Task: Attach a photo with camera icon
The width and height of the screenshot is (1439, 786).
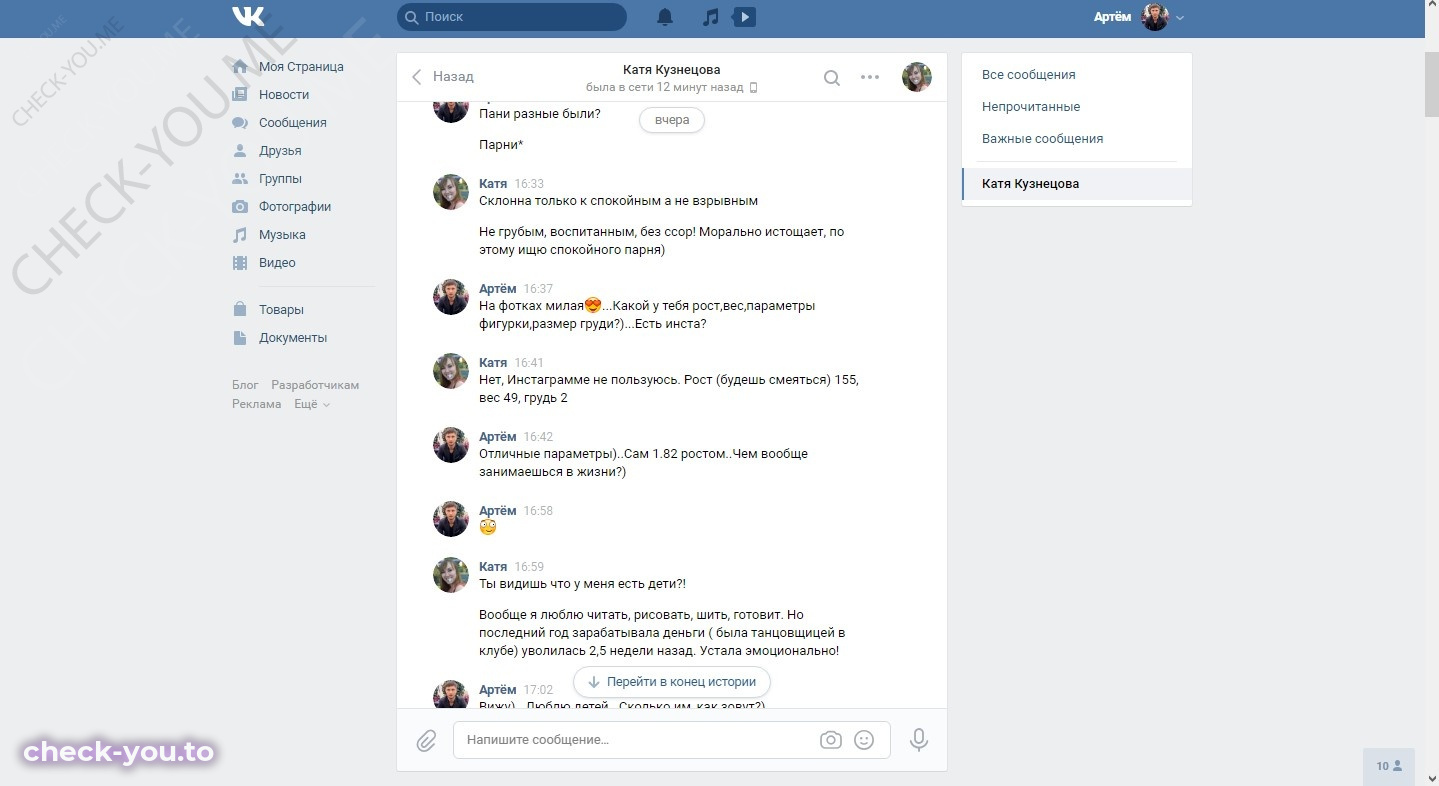Action: (x=831, y=740)
